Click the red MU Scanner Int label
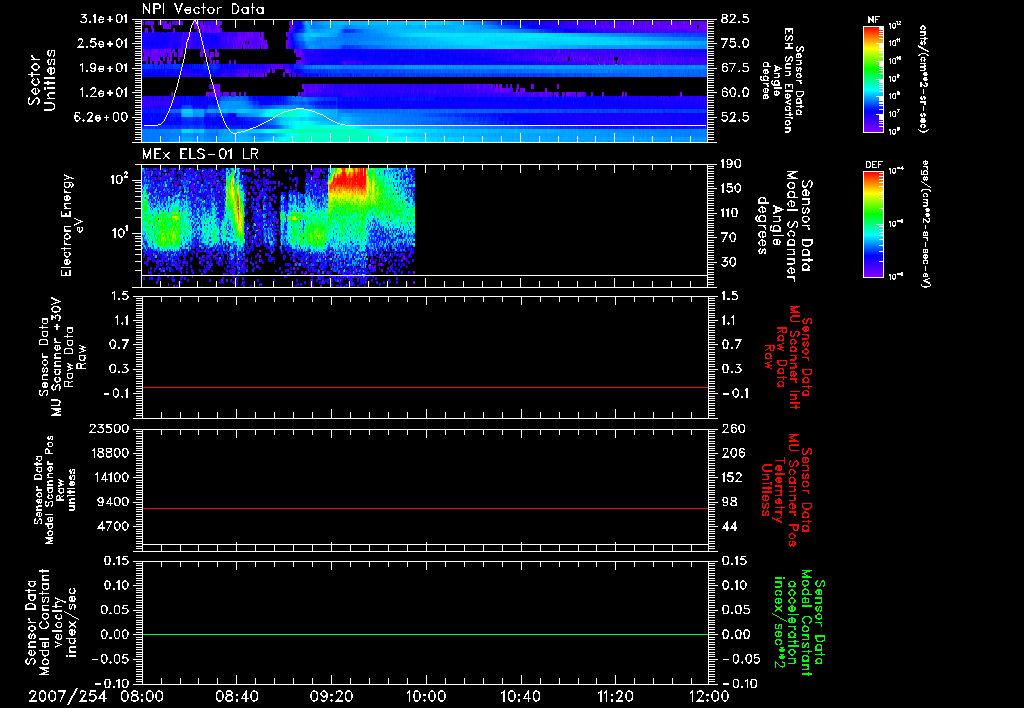1024x708 pixels. 787,357
